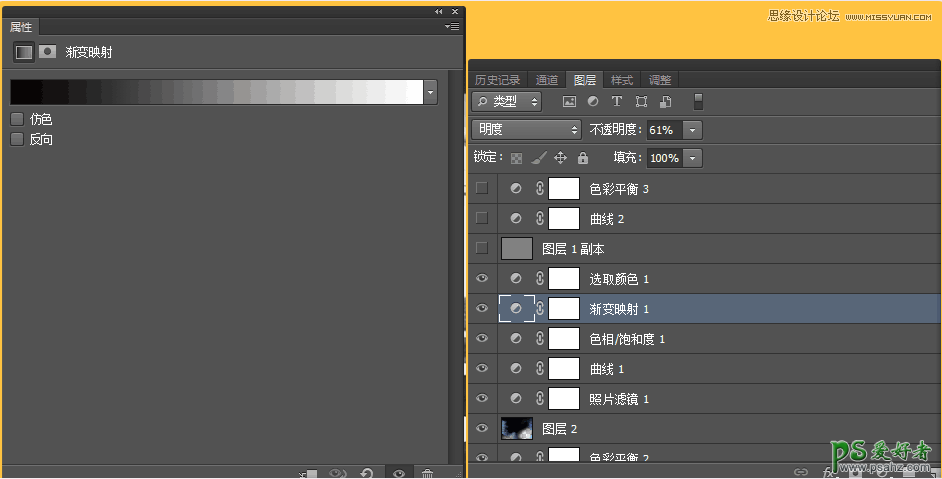
Task: Click the lock all padlock icon
Action: coord(583,158)
